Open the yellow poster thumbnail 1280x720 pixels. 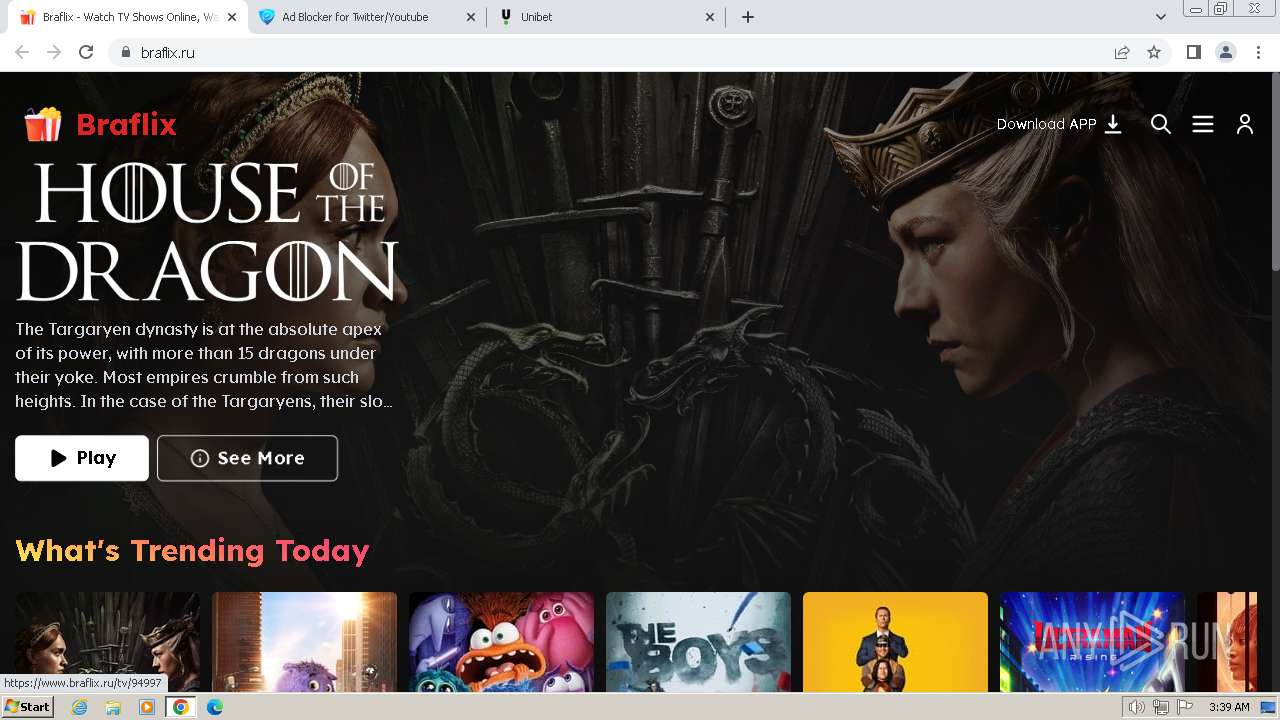point(895,642)
